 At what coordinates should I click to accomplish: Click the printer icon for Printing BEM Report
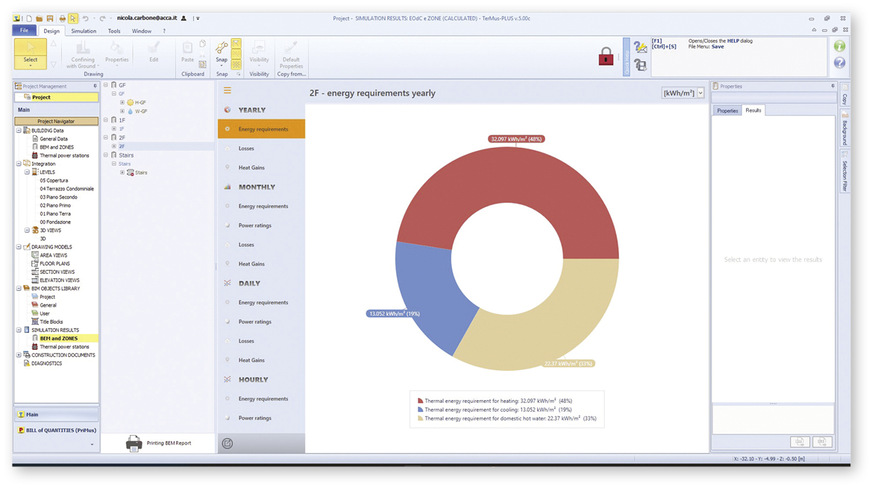pyautogui.click(x=134, y=443)
